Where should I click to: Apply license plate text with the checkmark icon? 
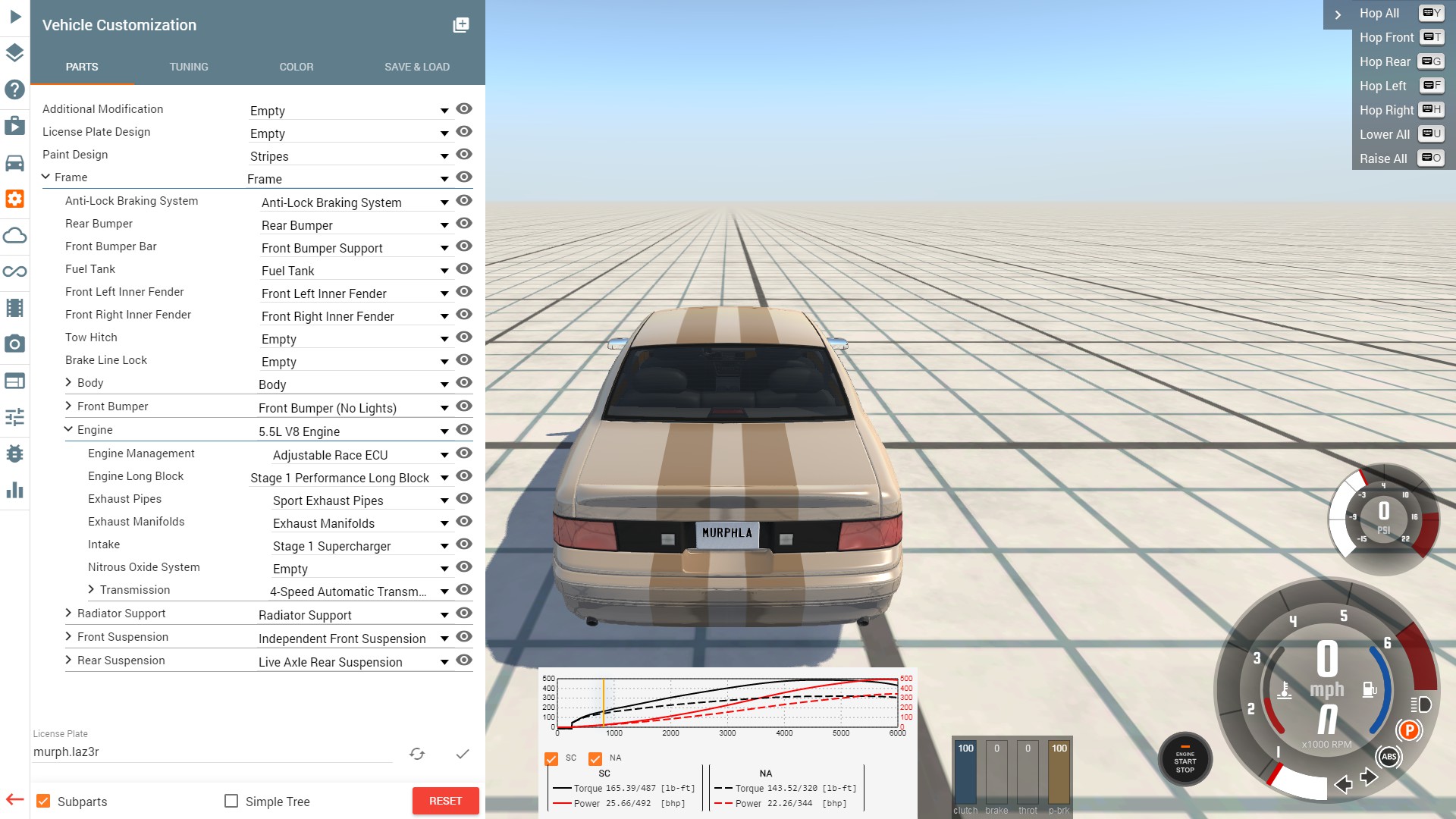(463, 753)
